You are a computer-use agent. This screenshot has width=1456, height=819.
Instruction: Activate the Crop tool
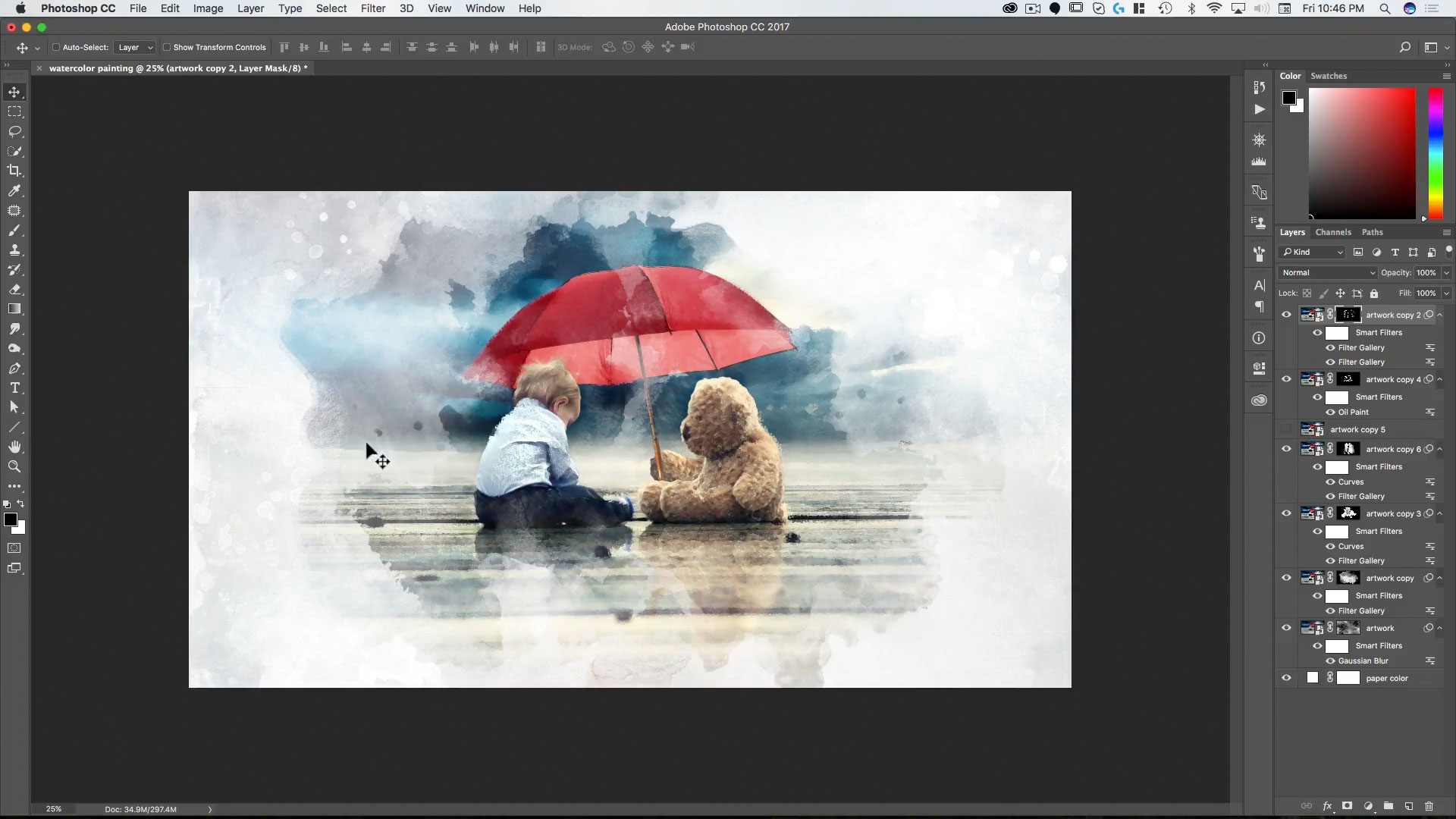pyautogui.click(x=14, y=171)
